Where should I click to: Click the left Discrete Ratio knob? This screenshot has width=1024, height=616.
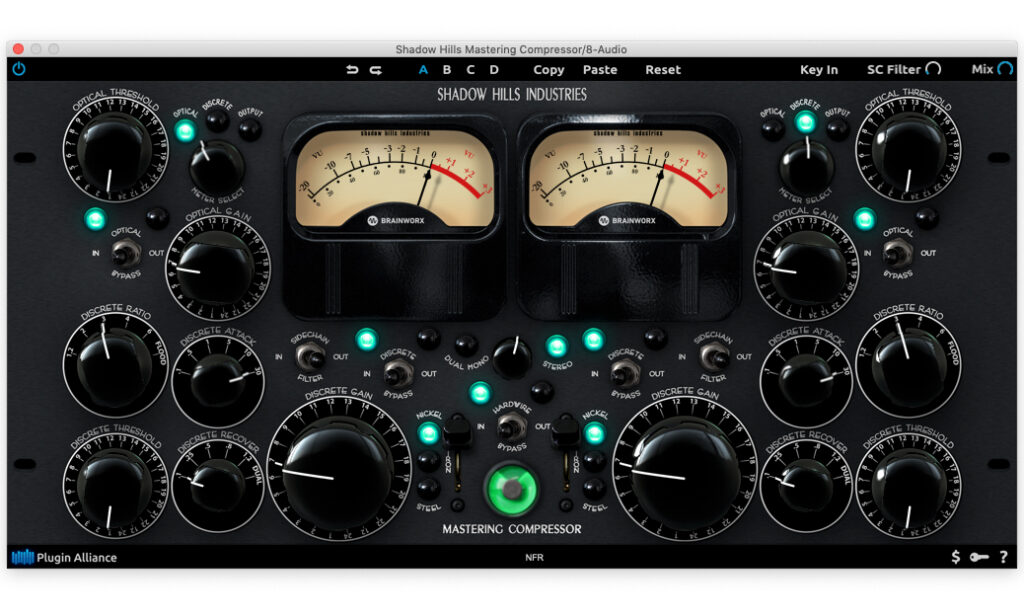point(115,364)
